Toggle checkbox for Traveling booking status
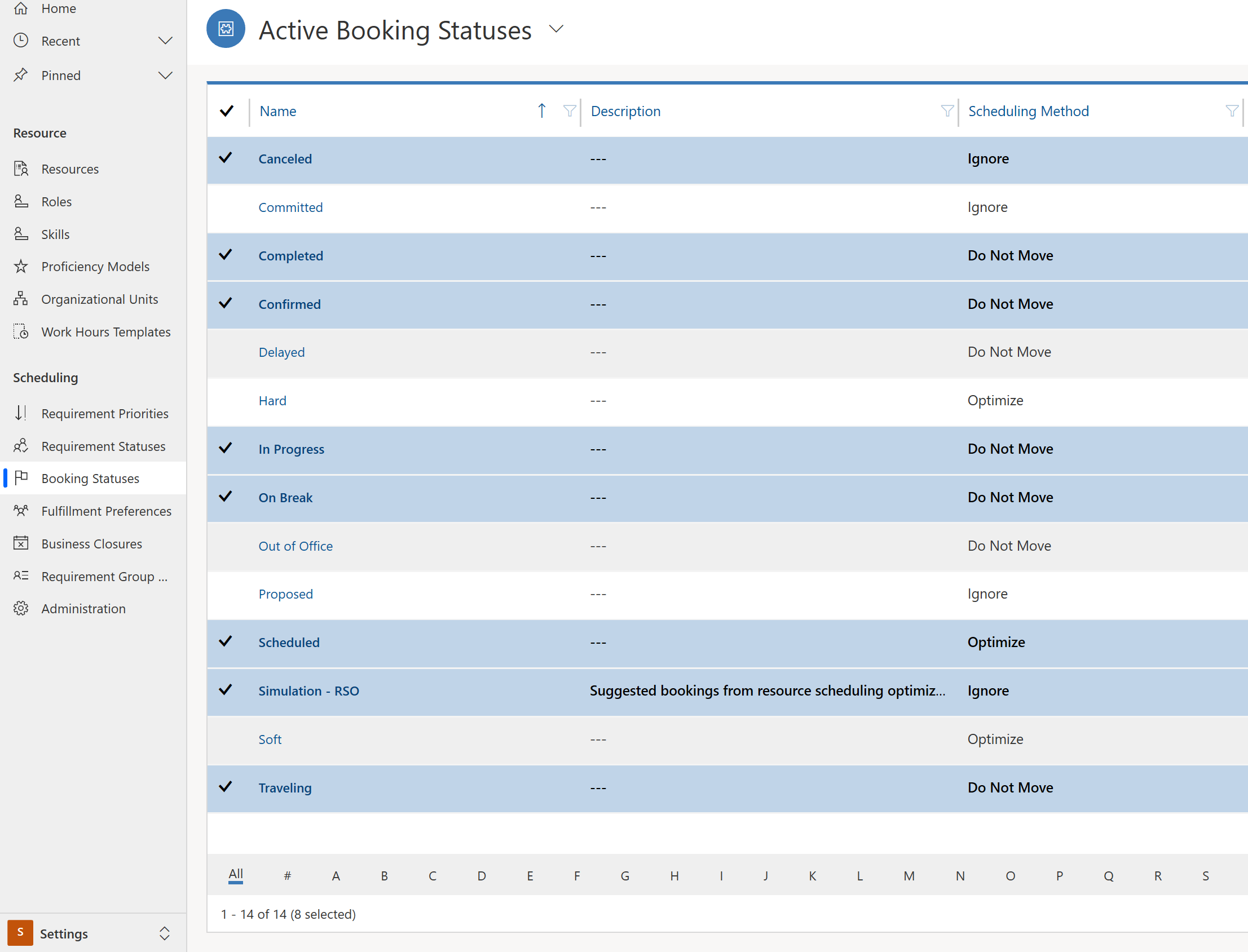This screenshot has height=952, width=1248. (x=228, y=787)
